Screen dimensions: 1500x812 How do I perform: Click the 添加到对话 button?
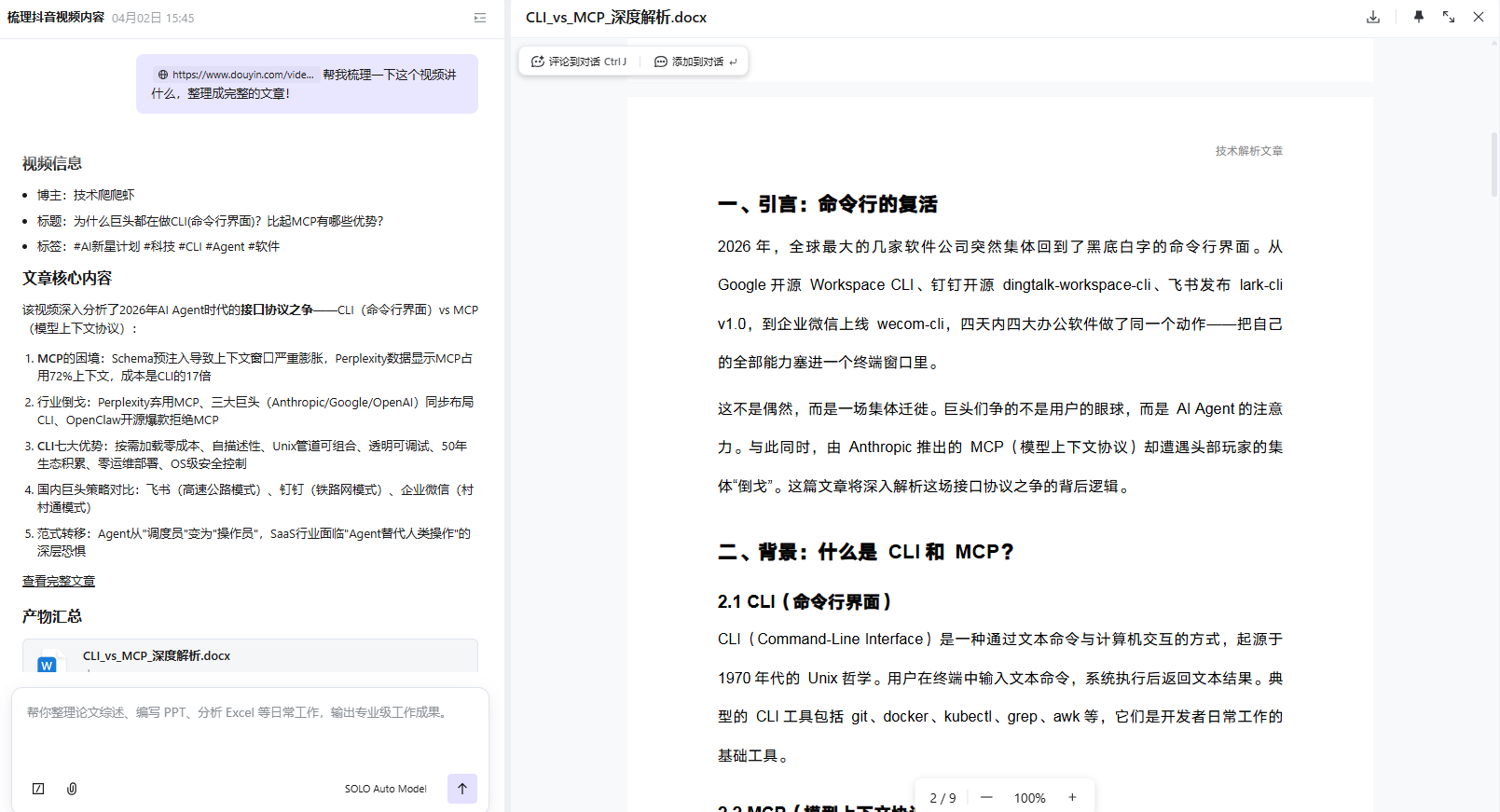tap(695, 62)
